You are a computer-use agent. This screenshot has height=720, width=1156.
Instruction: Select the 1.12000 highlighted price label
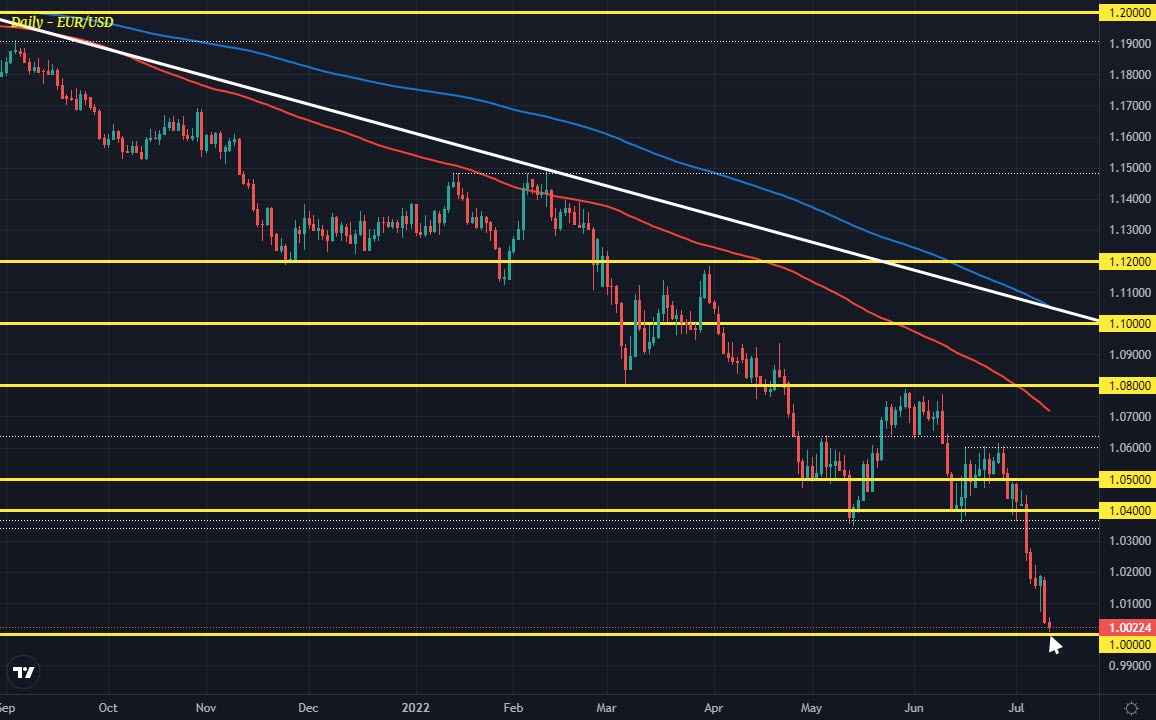pos(1126,261)
